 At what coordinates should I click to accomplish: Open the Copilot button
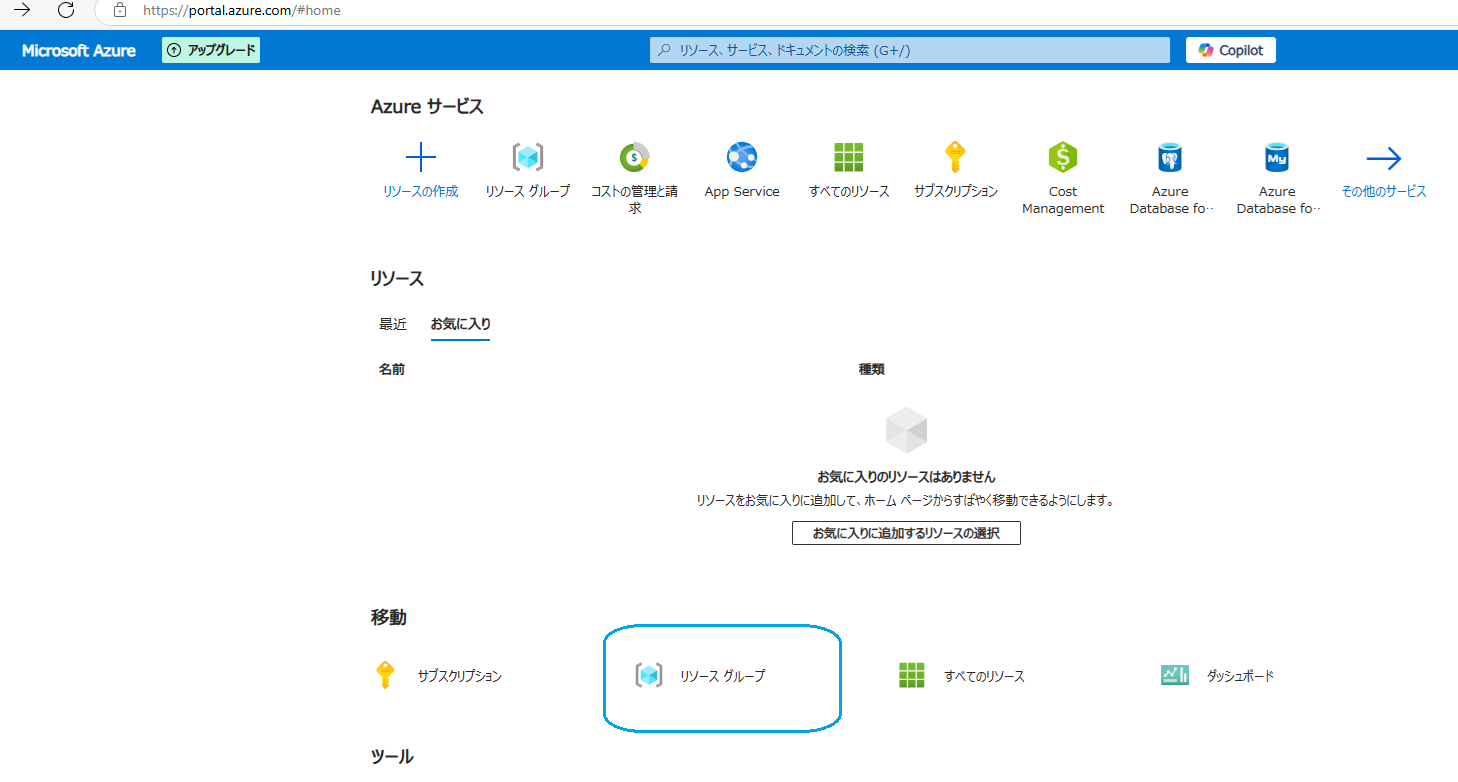pyautogui.click(x=1231, y=50)
